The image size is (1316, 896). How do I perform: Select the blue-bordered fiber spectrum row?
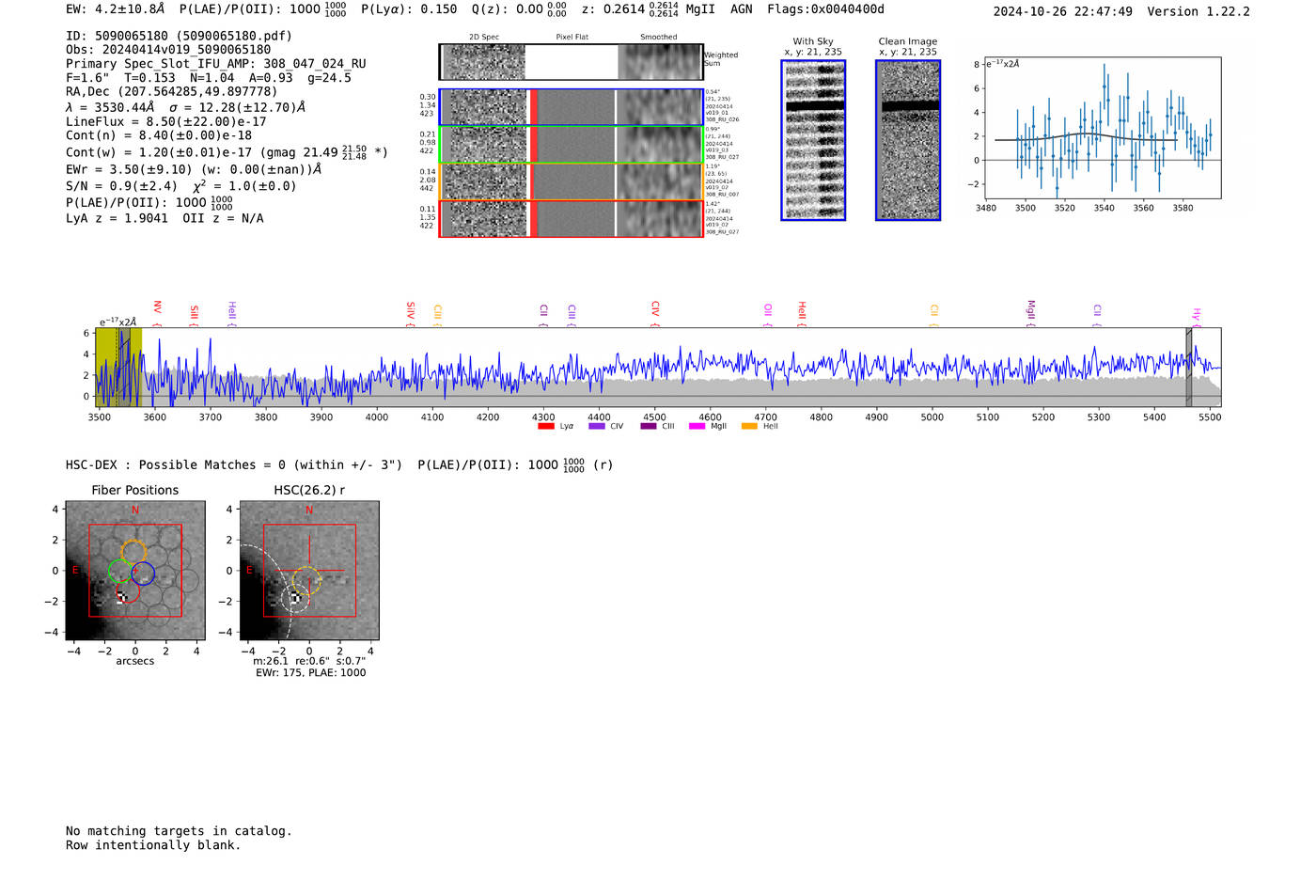point(572,107)
